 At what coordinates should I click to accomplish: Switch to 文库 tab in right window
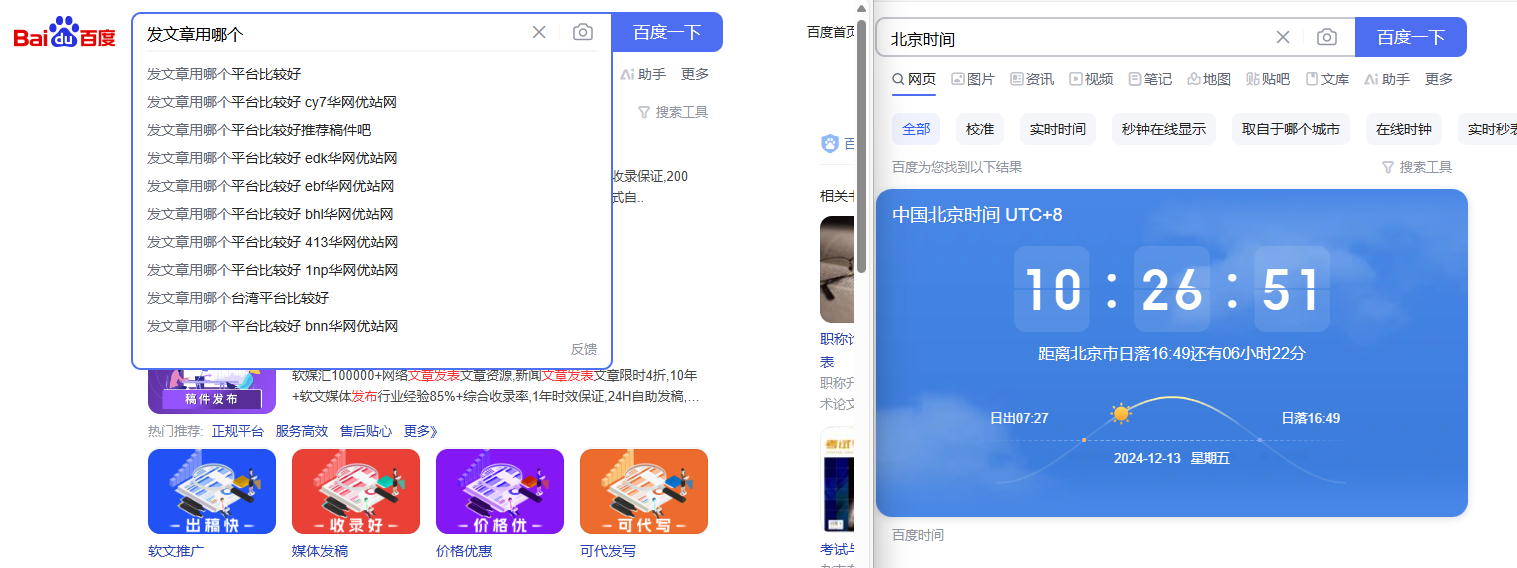1327,79
